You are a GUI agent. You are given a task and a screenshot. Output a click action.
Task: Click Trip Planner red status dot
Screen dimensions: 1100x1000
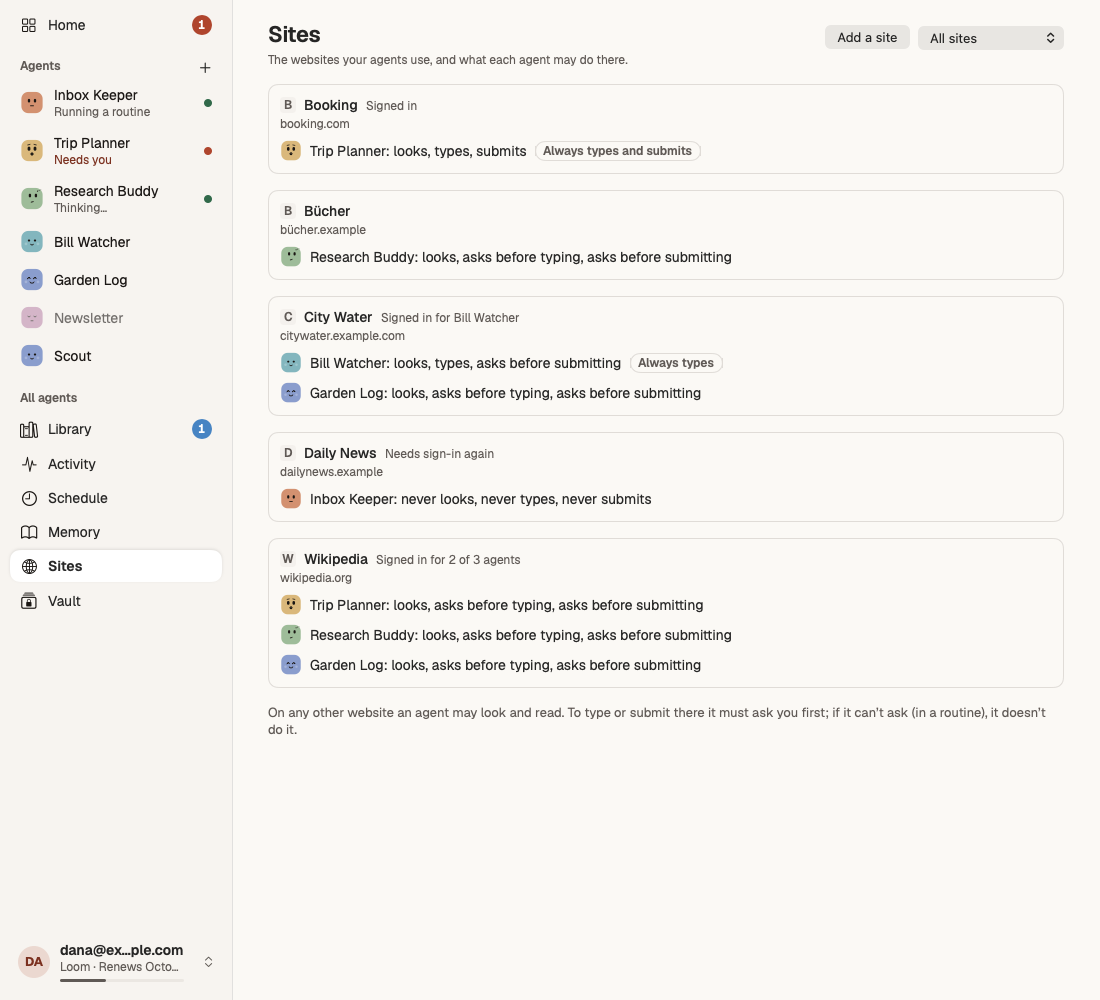(x=208, y=151)
